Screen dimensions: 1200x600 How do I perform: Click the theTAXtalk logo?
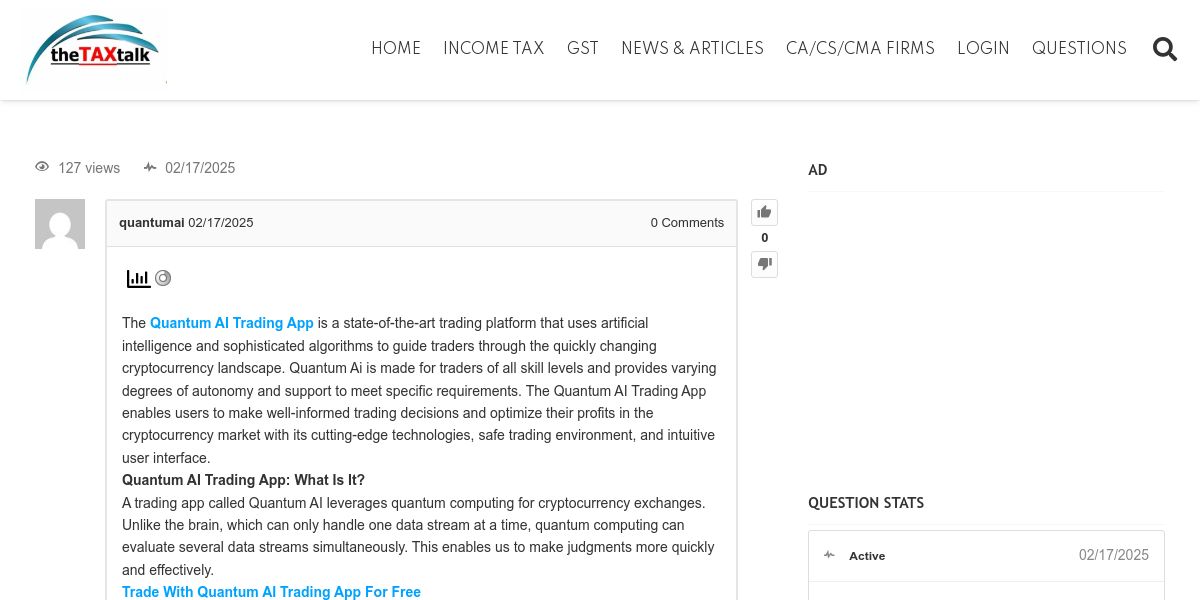point(93,49)
